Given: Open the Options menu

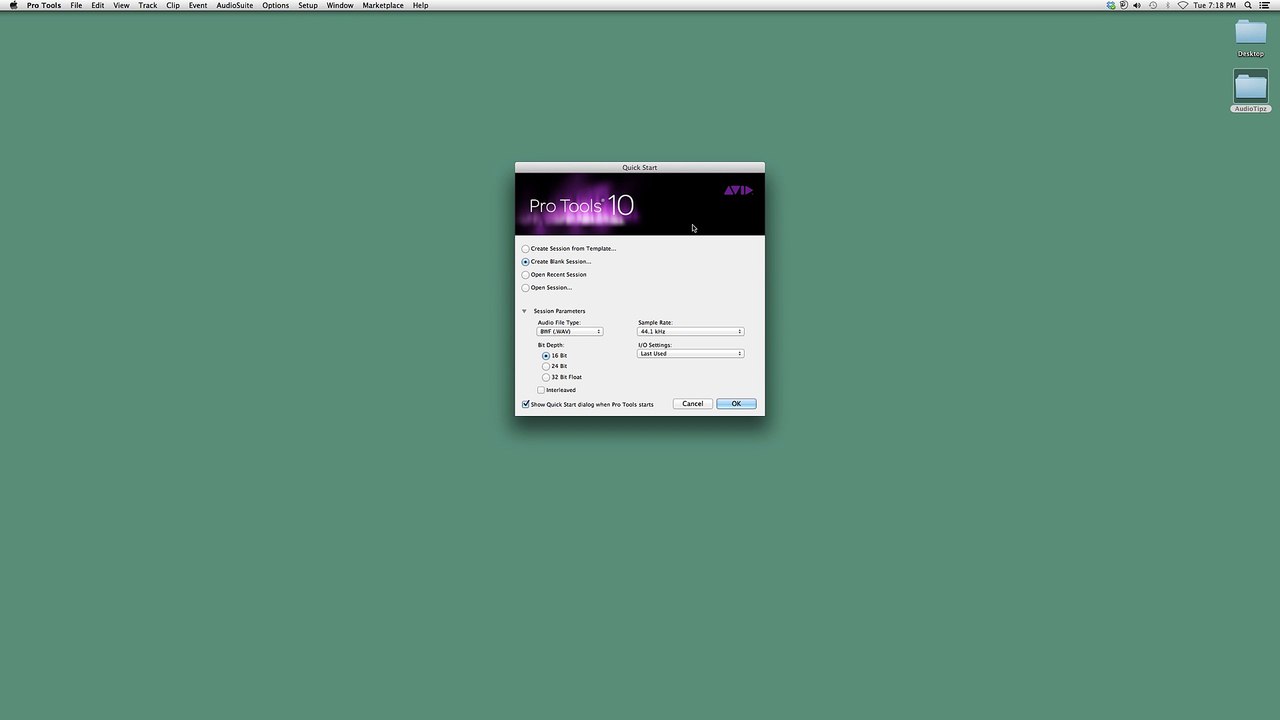Looking at the screenshot, I should pos(276,5).
